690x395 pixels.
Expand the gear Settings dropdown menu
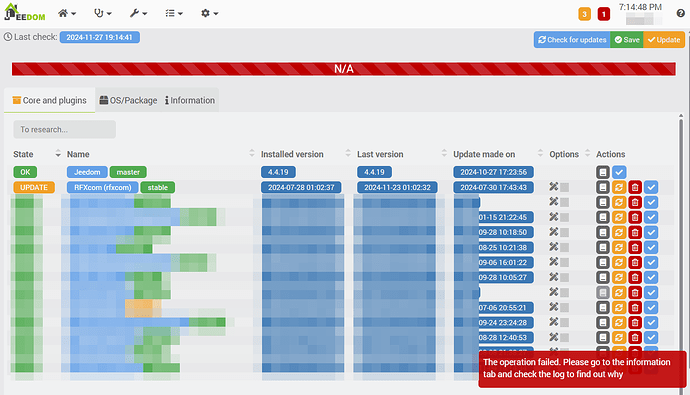pos(209,13)
